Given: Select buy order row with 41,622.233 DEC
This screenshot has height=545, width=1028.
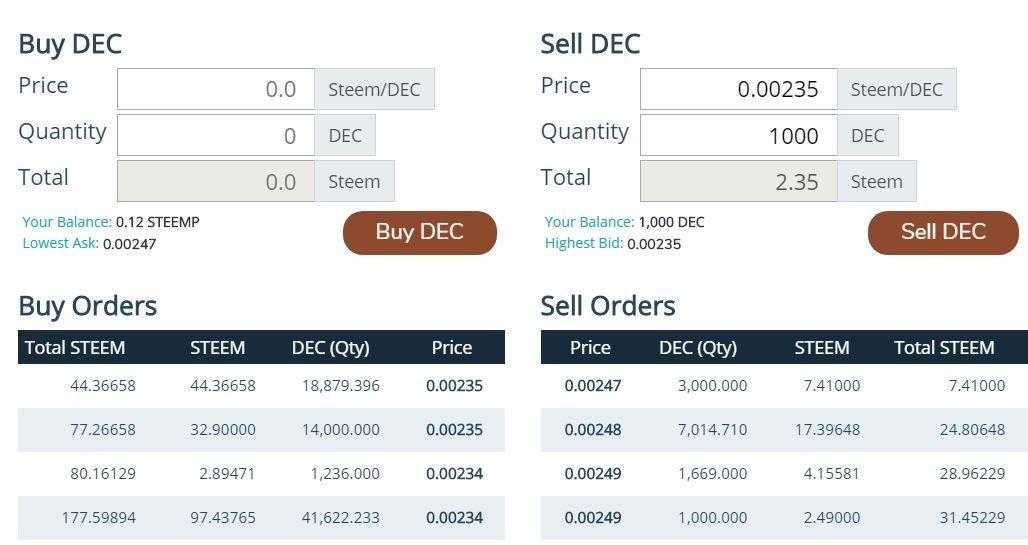Looking at the screenshot, I should pyautogui.click(x=261, y=517).
